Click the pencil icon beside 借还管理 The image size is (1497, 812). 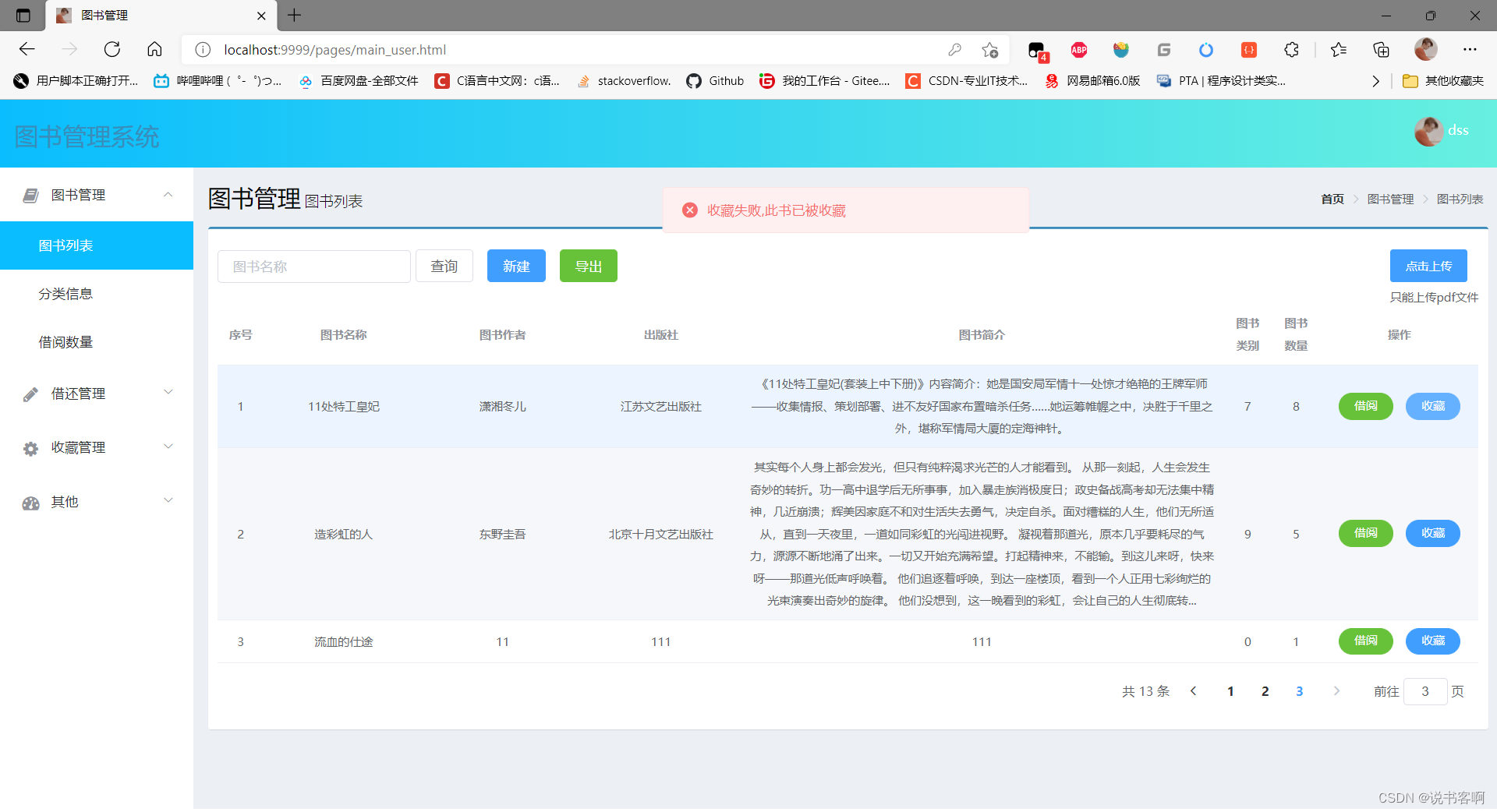[30, 394]
